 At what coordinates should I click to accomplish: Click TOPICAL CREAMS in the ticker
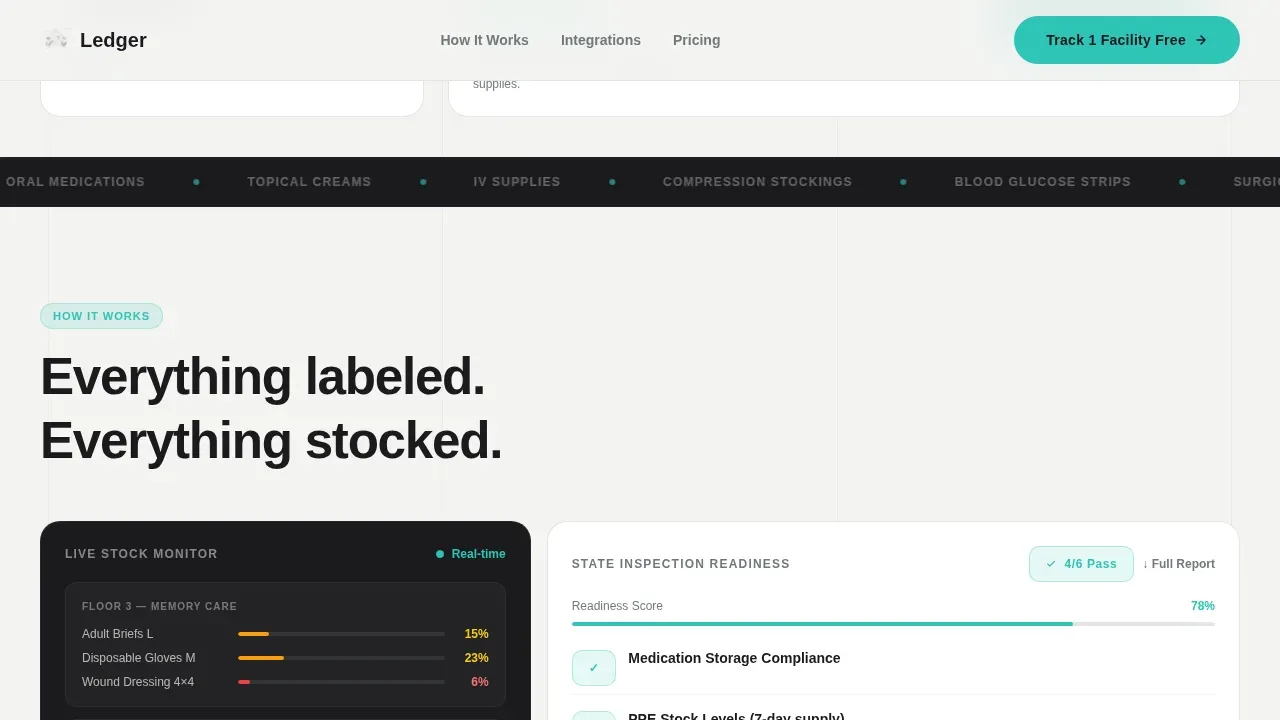pyautogui.click(x=309, y=182)
